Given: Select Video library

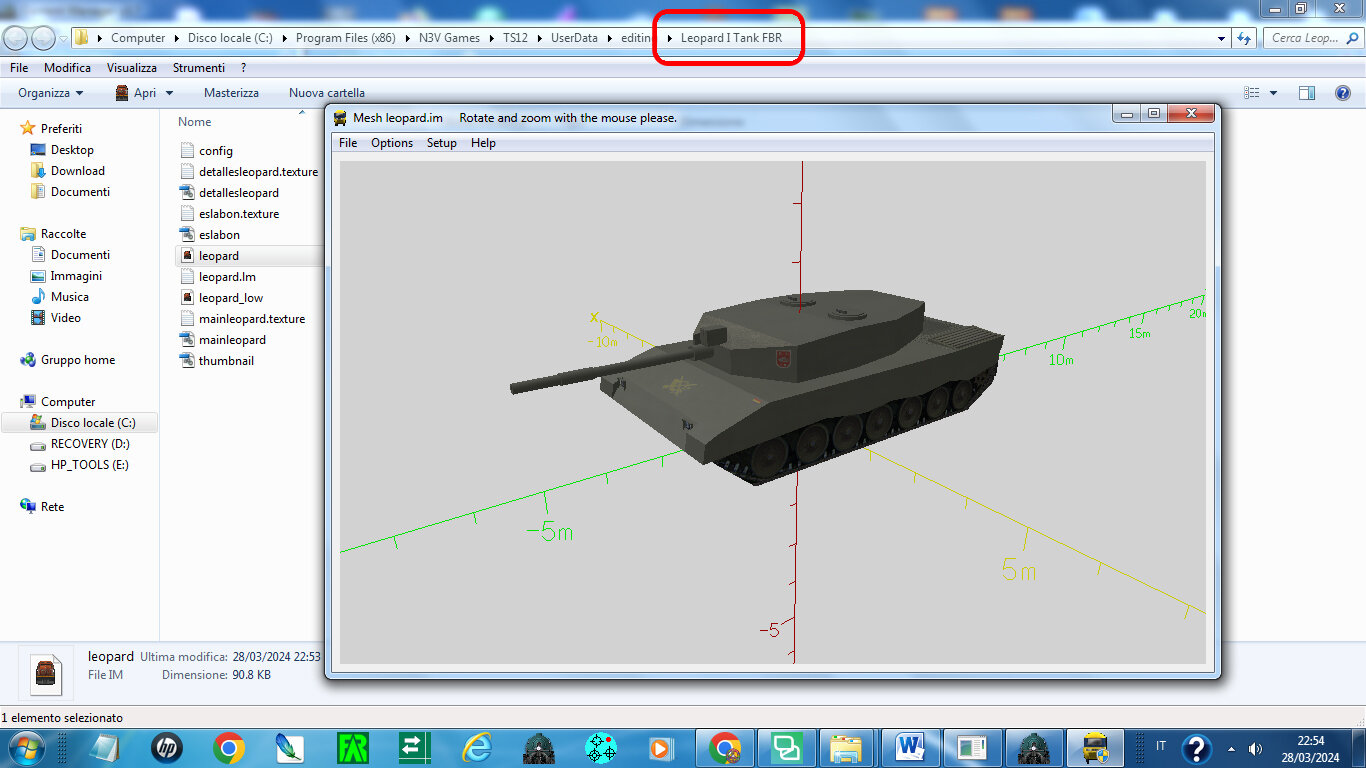Looking at the screenshot, I should (65, 318).
